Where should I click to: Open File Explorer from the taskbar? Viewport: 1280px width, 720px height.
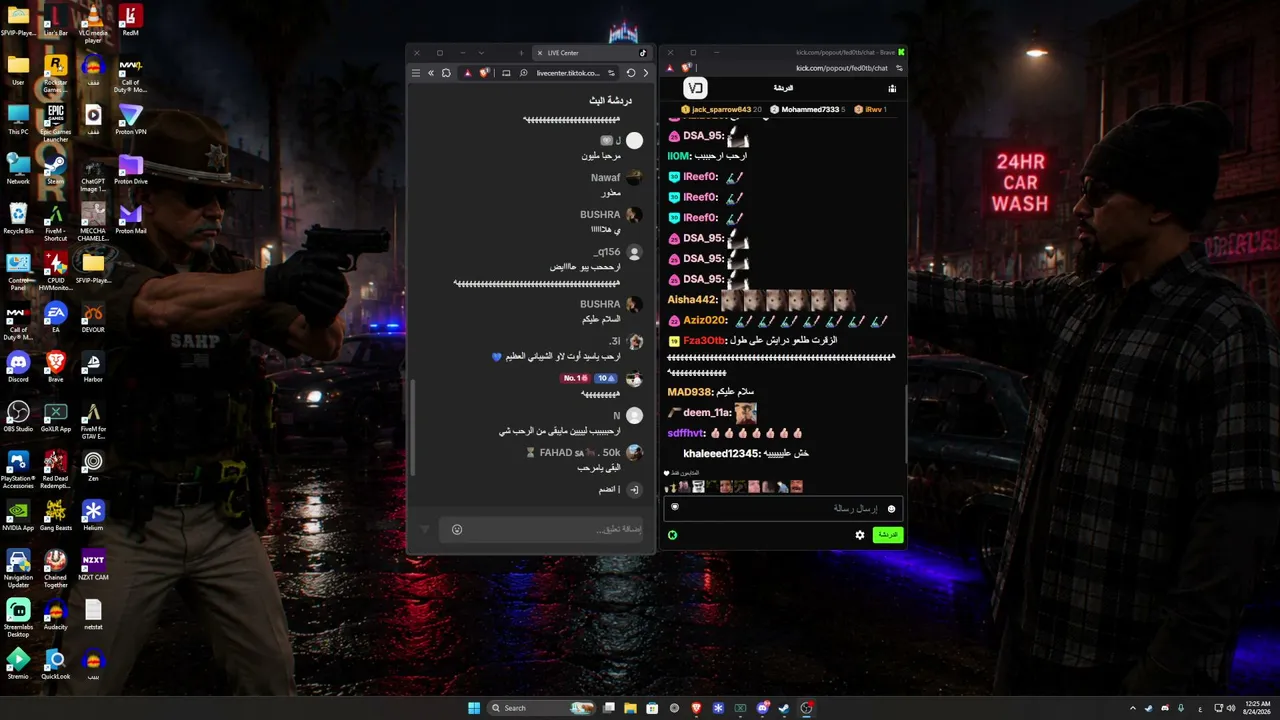[630, 708]
